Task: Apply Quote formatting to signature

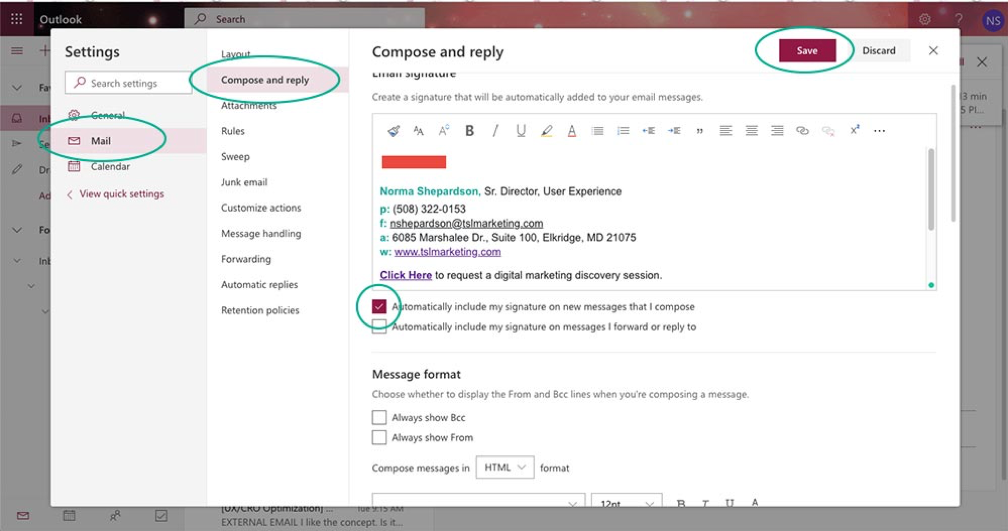Action: (699, 131)
